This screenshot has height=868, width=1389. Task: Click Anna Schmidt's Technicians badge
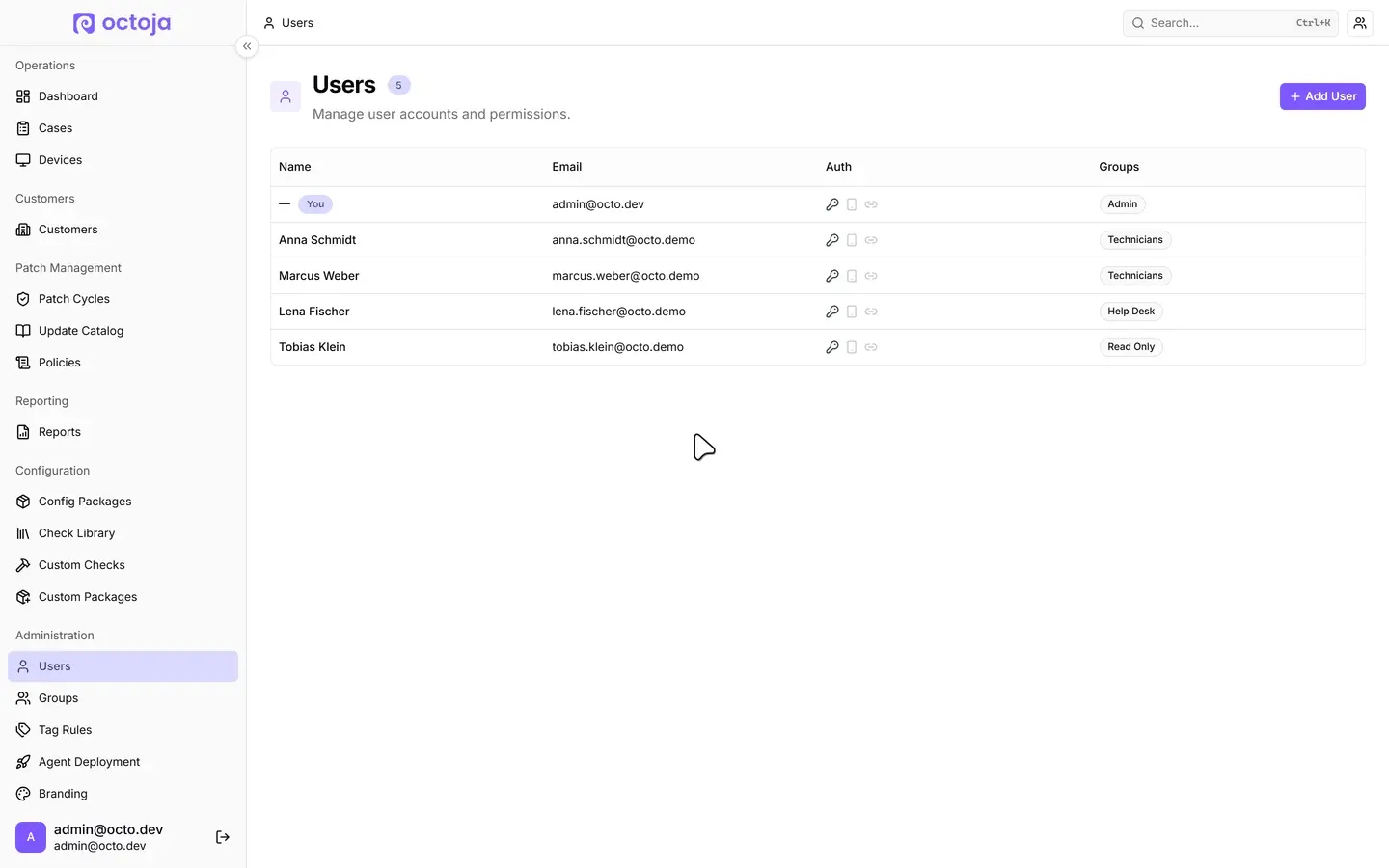tap(1135, 240)
